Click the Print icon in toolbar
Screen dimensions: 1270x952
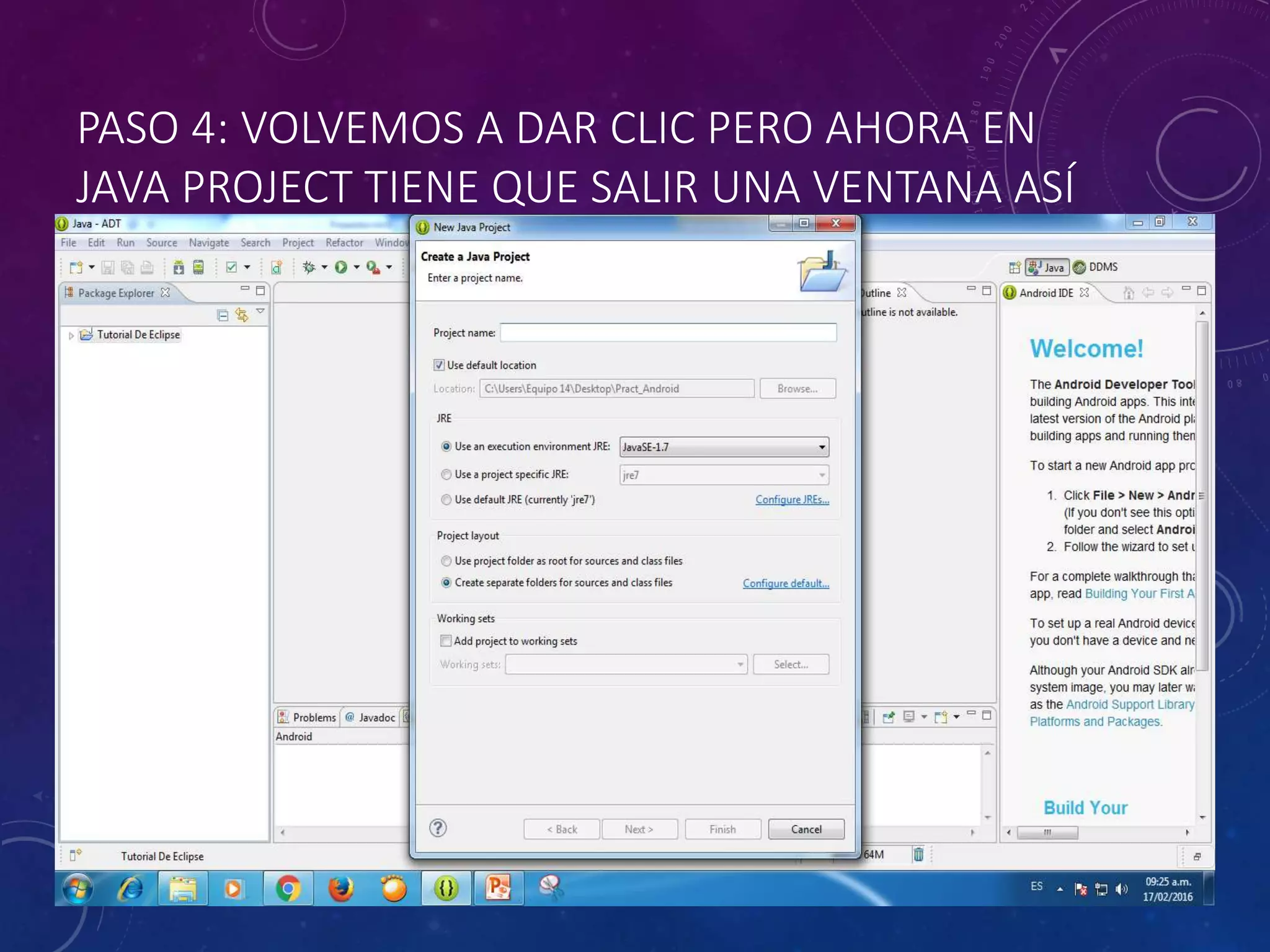click(147, 267)
